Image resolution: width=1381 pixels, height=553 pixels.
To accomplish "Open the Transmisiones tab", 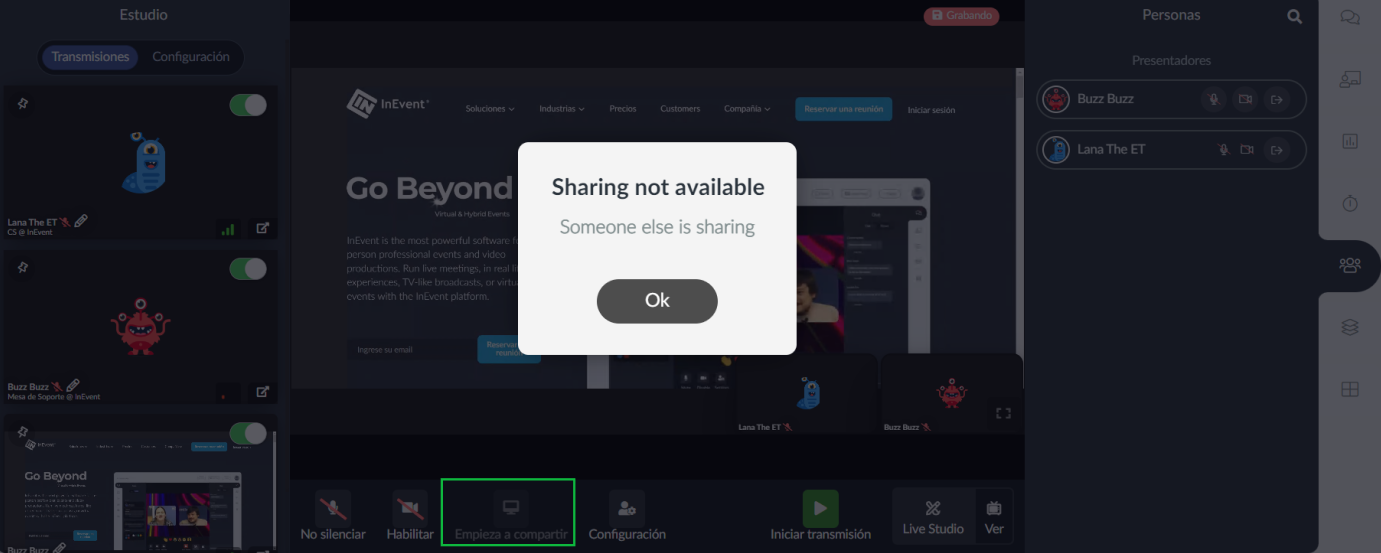I will (91, 57).
